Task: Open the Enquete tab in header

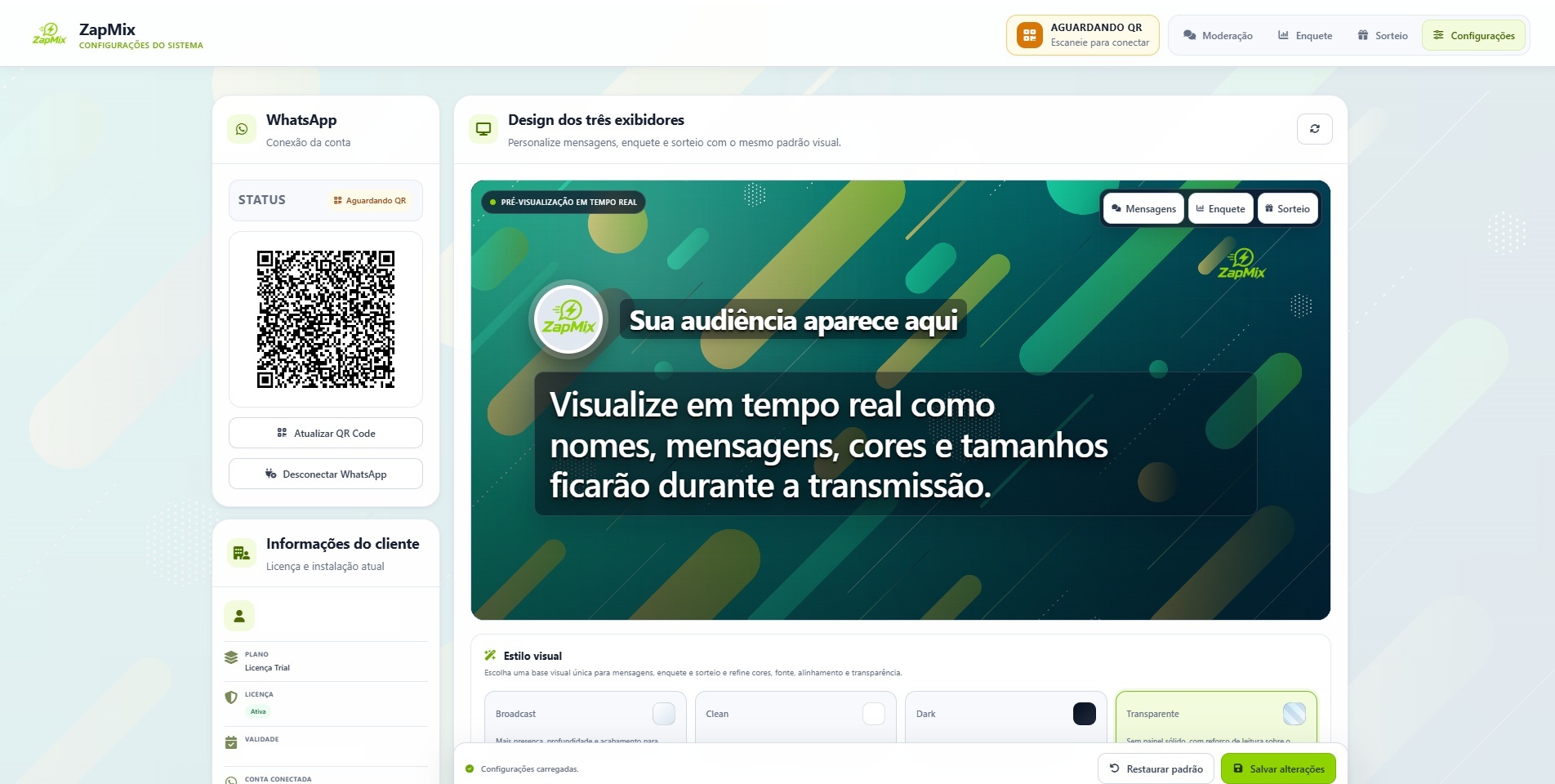Action: (x=1305, y=36)
